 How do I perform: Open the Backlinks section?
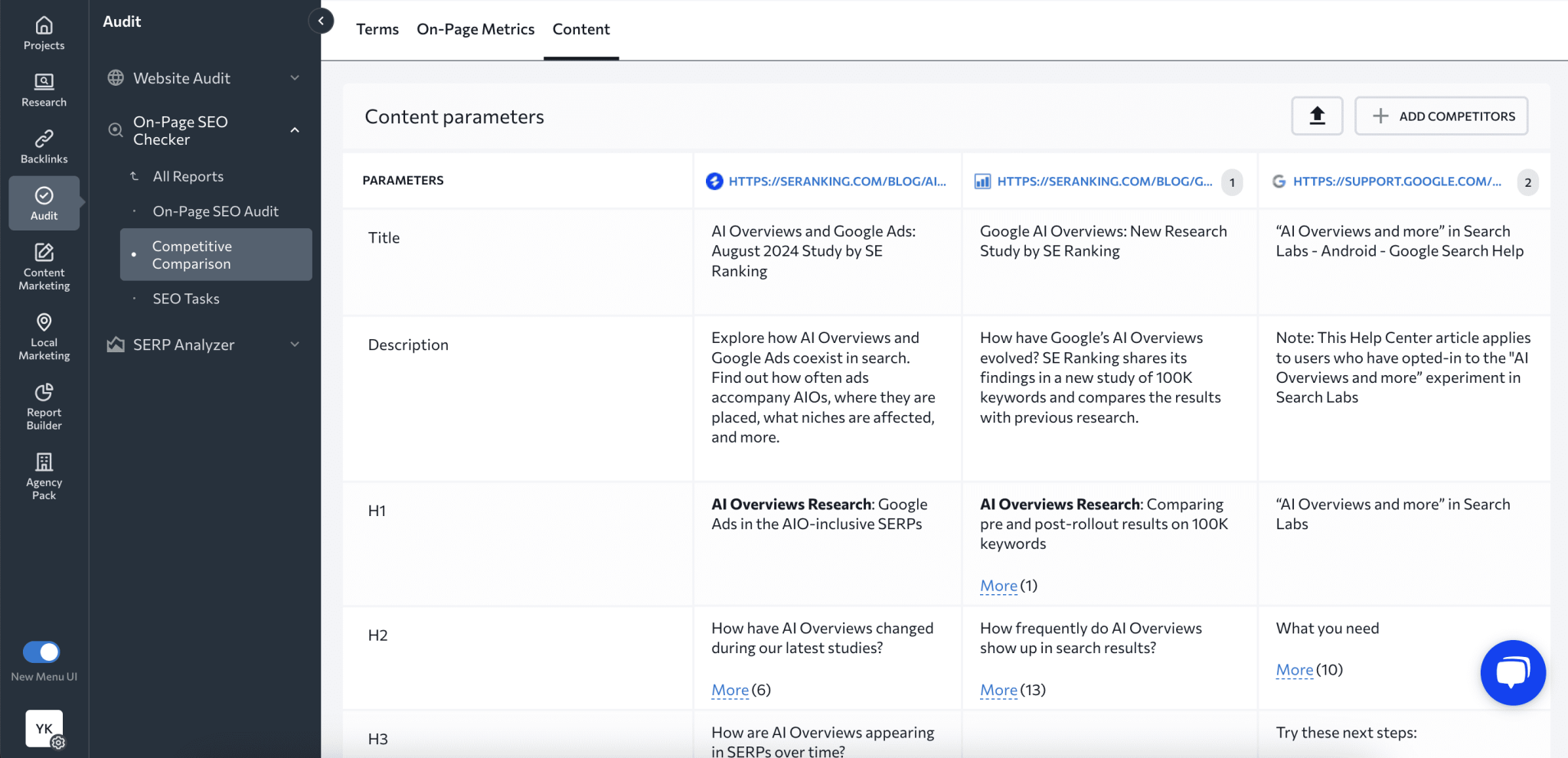(x=44, y=145)
